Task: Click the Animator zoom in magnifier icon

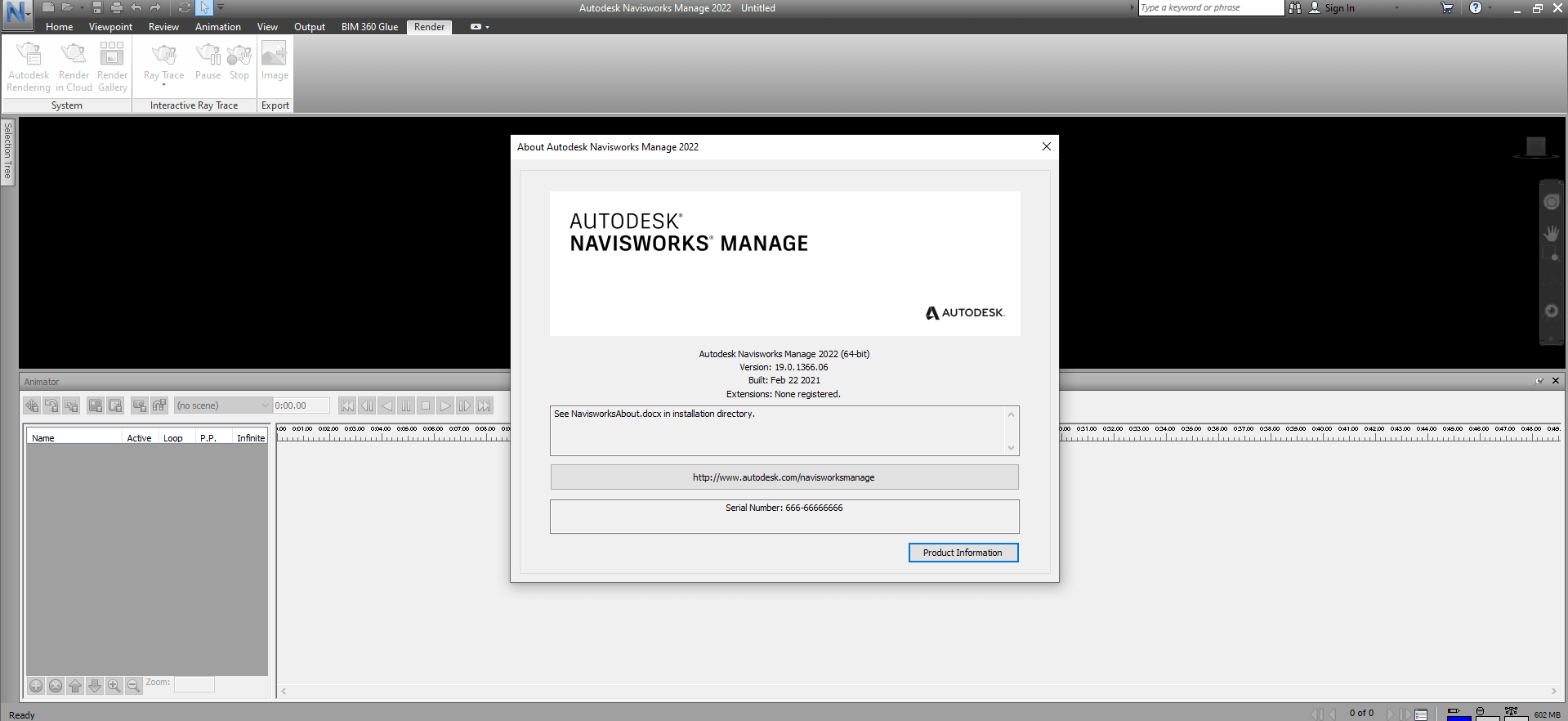Action: 114,686
